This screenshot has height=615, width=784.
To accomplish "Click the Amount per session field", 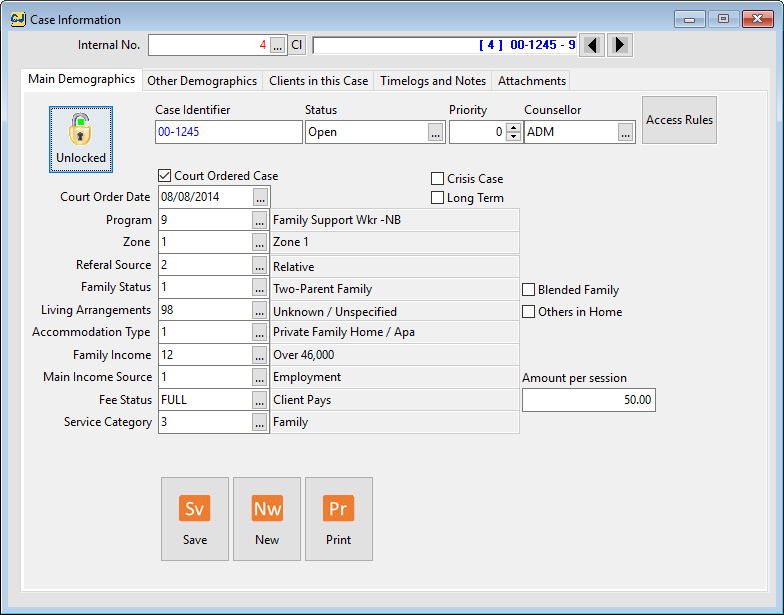I will coord(588,400).
